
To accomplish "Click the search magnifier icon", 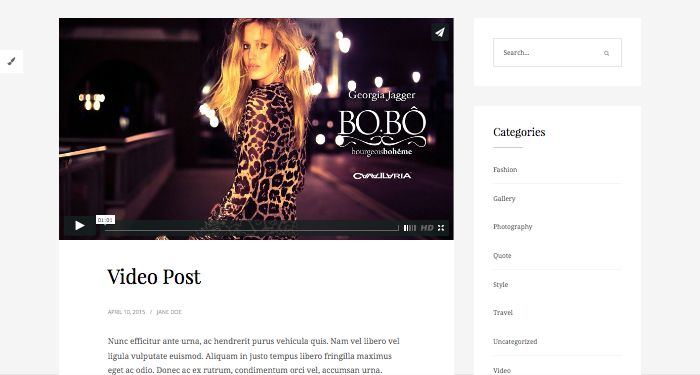I will click(x=606, y=53).
